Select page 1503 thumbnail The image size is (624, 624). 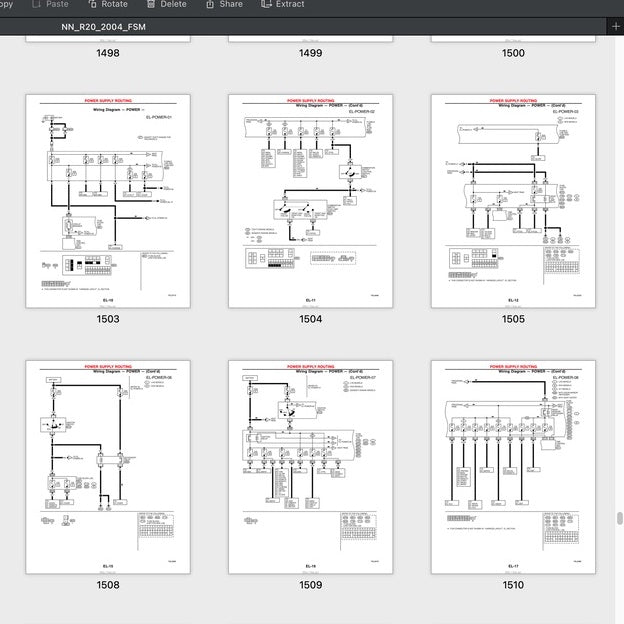[107, 201]
